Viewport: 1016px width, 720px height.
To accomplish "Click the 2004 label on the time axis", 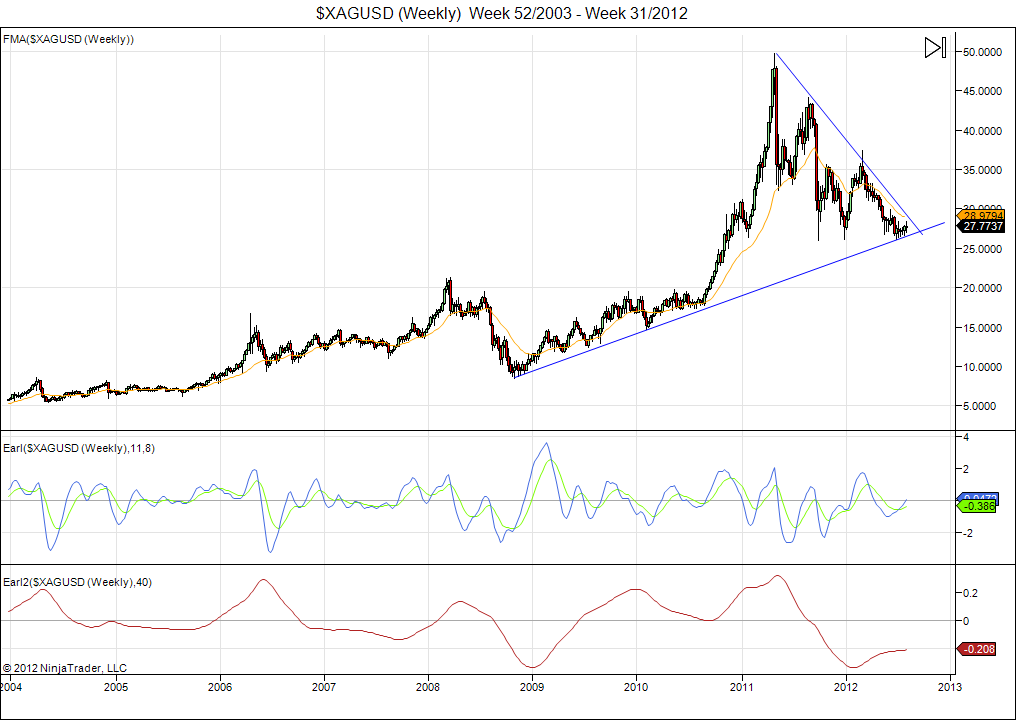I will coord(11,687).
